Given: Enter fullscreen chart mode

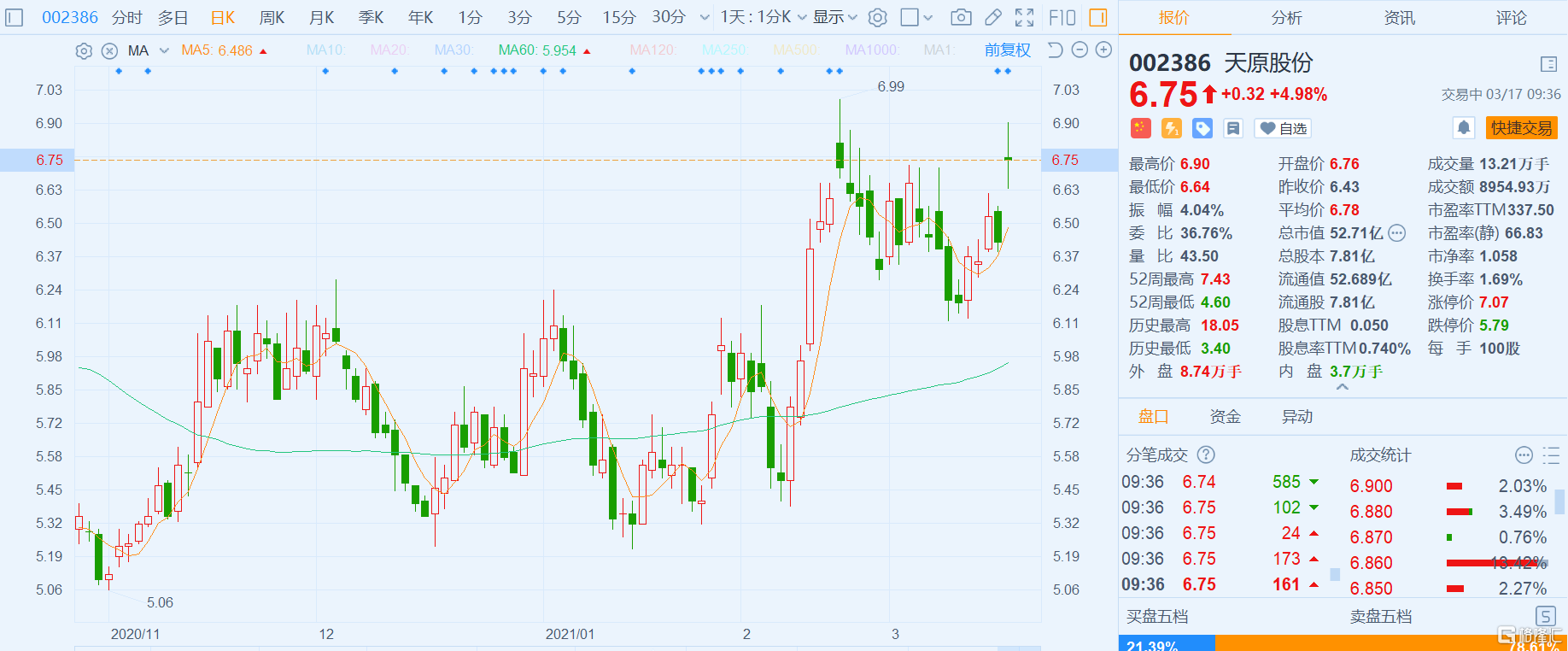Looking at the screenshot, I should pyautogui.click(x=1024, y=17).
